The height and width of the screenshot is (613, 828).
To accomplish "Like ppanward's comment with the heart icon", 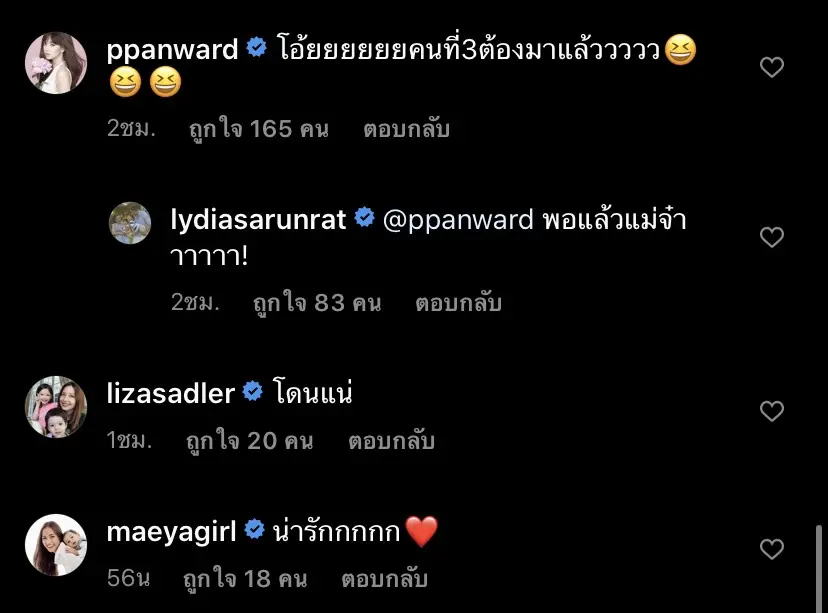I will pyautogui.click(x=771, y=67).
